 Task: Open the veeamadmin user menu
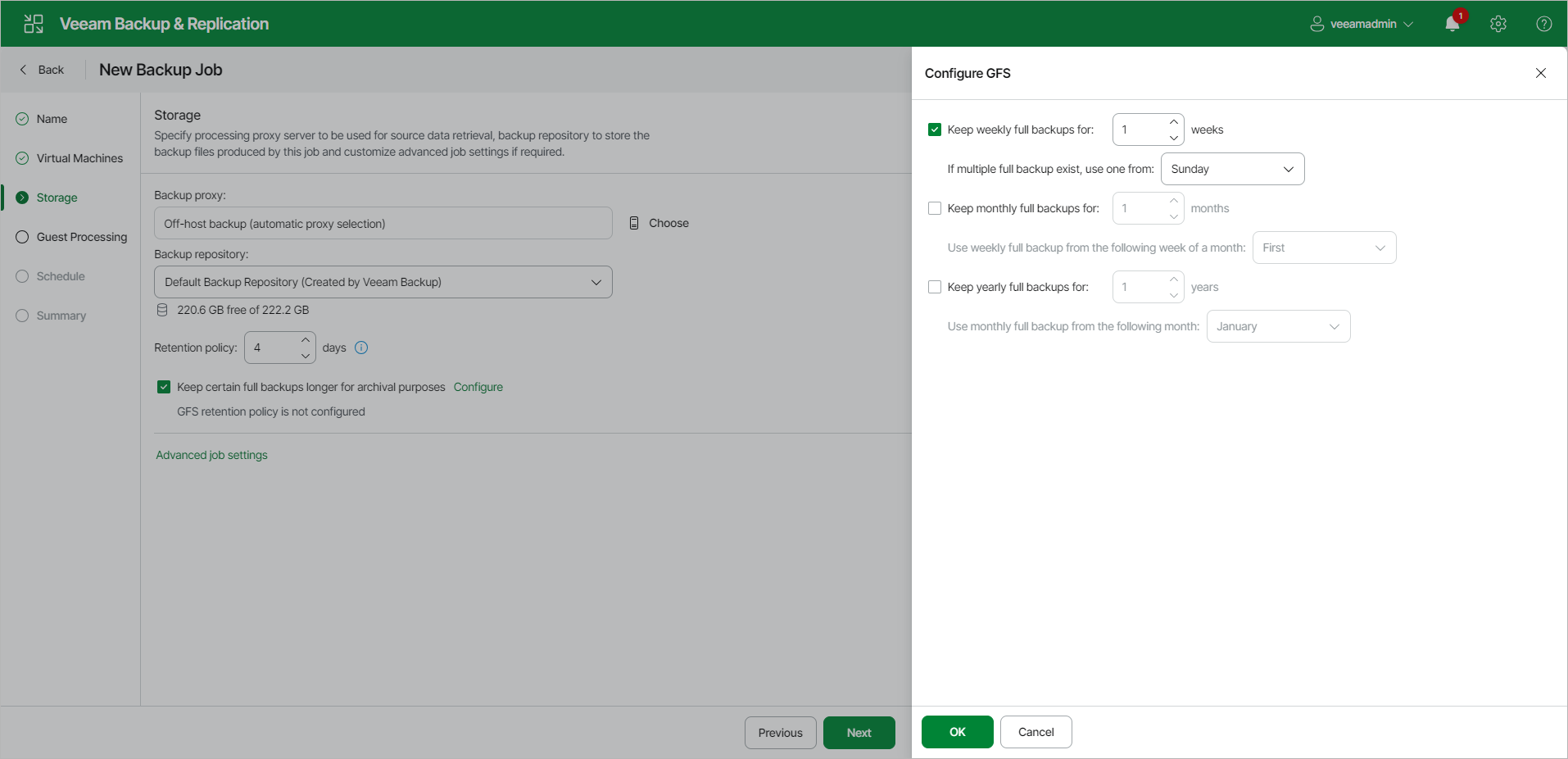click(x=1362, y=24)
